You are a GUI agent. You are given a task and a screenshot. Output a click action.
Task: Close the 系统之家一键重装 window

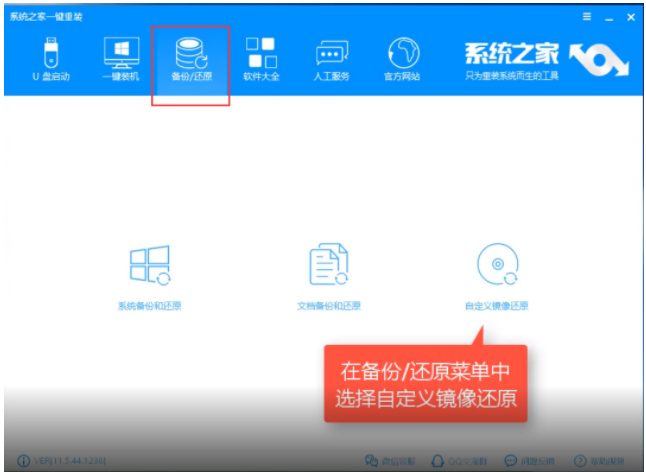point(631,17)
